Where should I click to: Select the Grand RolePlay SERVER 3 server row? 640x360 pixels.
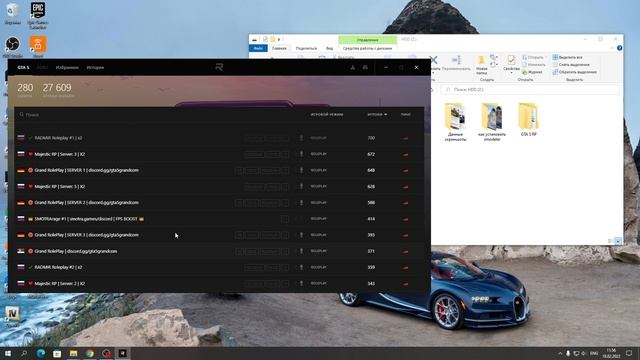(x=219, y=235)
